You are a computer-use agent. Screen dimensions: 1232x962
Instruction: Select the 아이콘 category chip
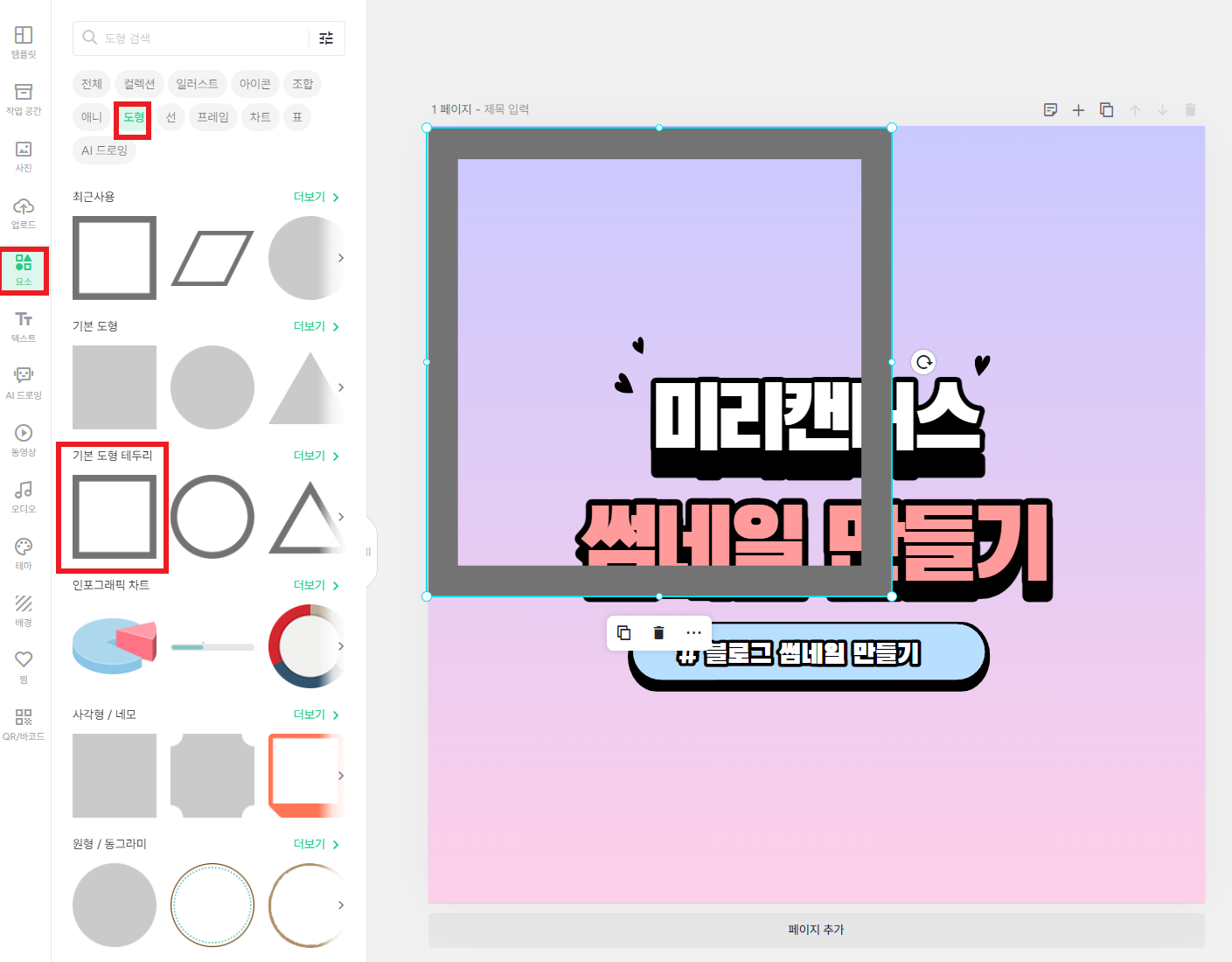(255, 84)
